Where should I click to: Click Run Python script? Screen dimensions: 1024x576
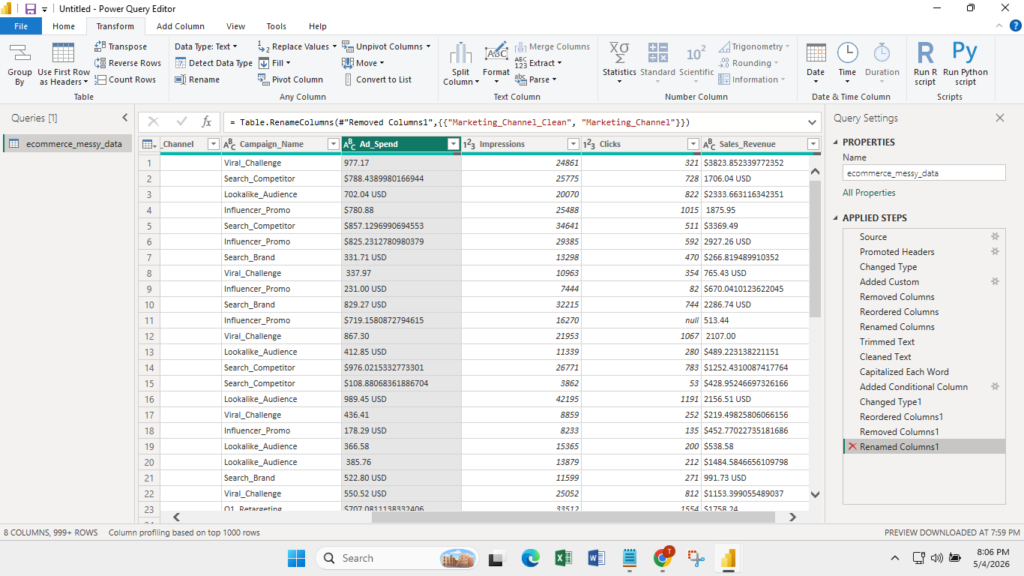tap(965, 64)
